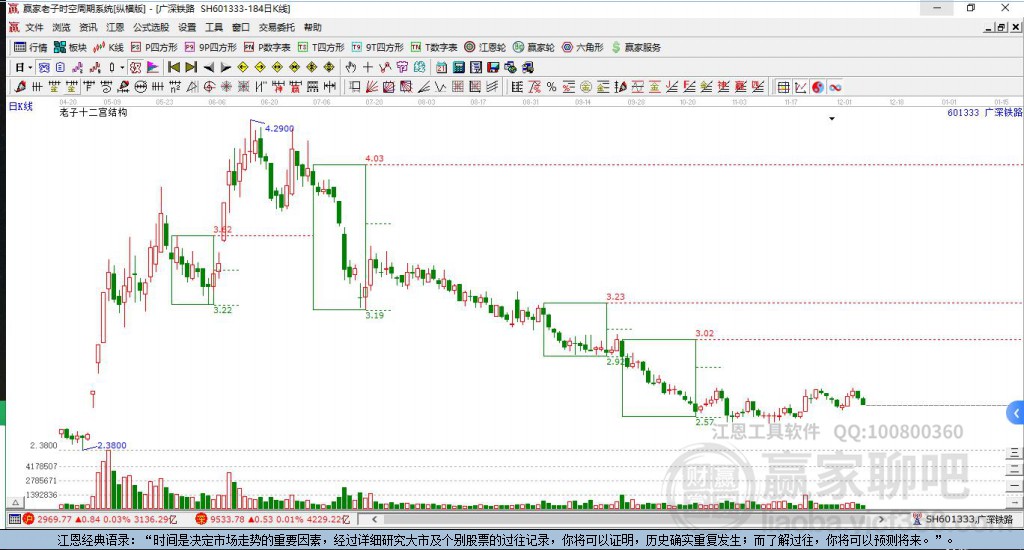Jump to first bar icon
Image resolution: width=1024 pixels, height=550 pixels.
coord(174,67)
